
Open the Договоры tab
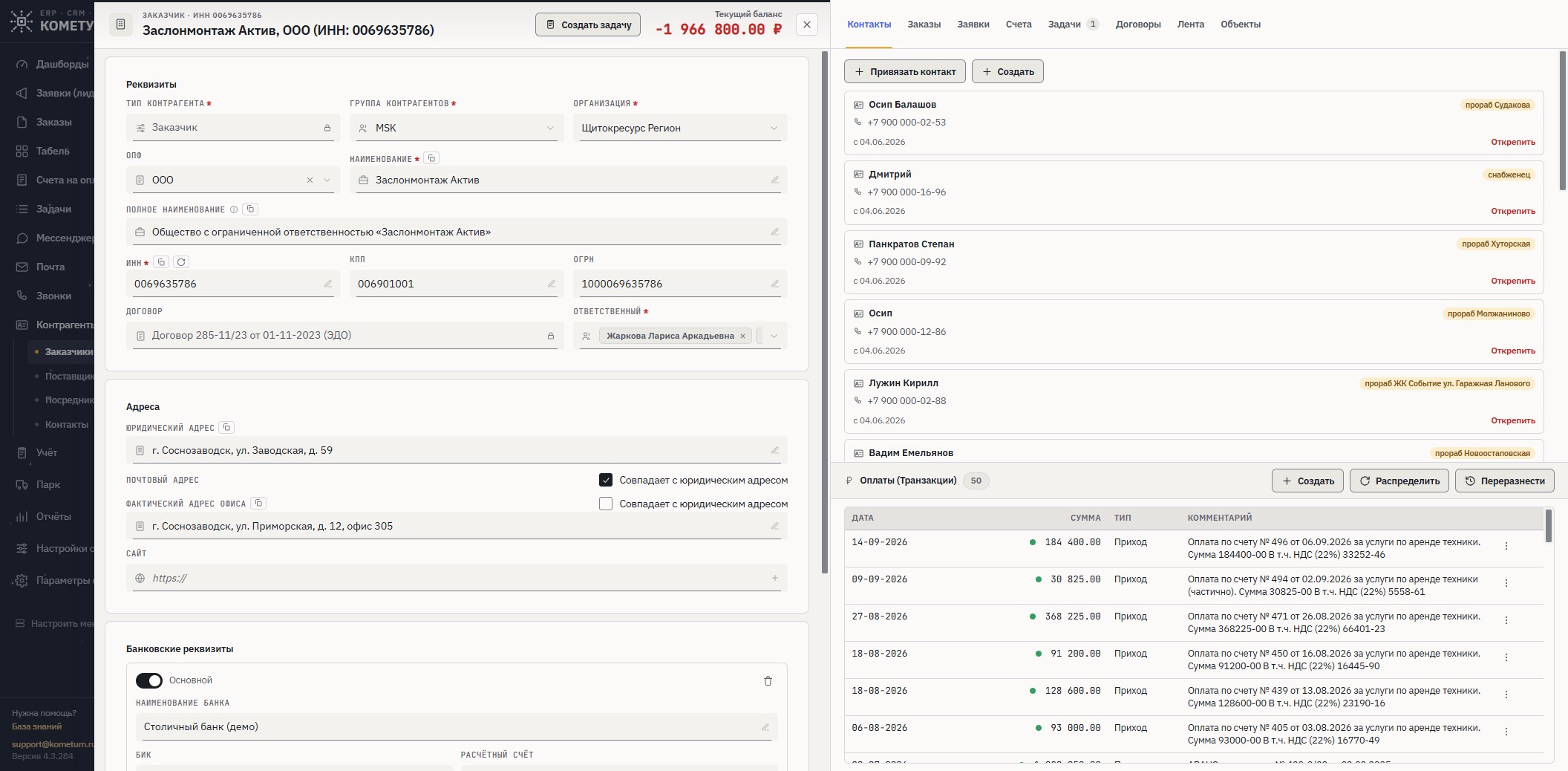click(1138, 25)
